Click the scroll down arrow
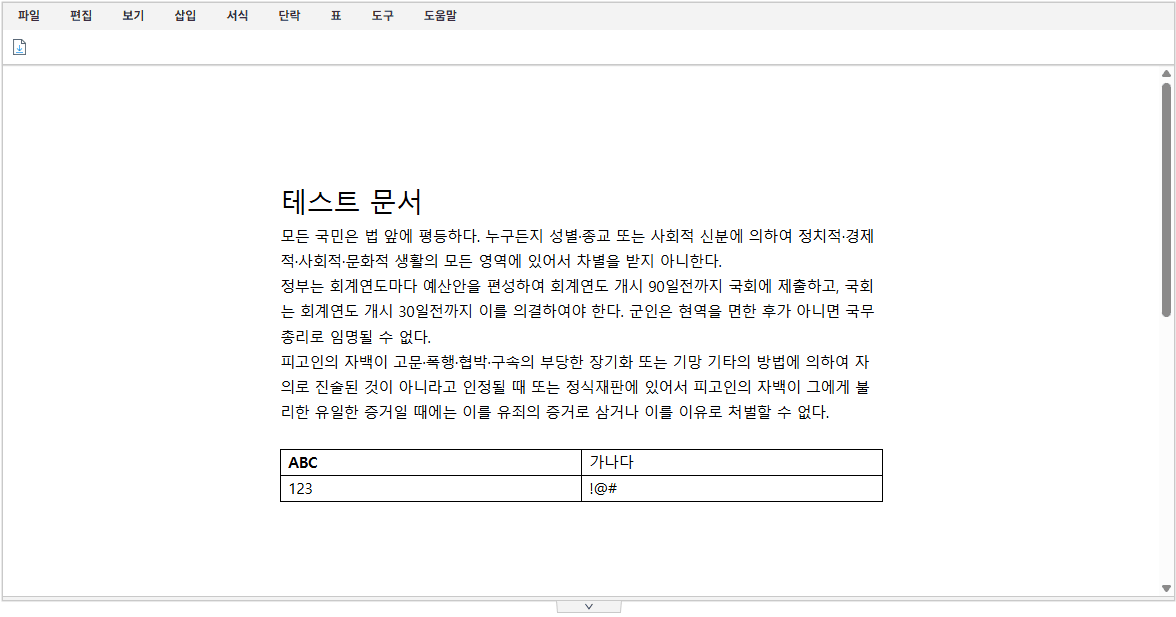 click(1166, 588)
